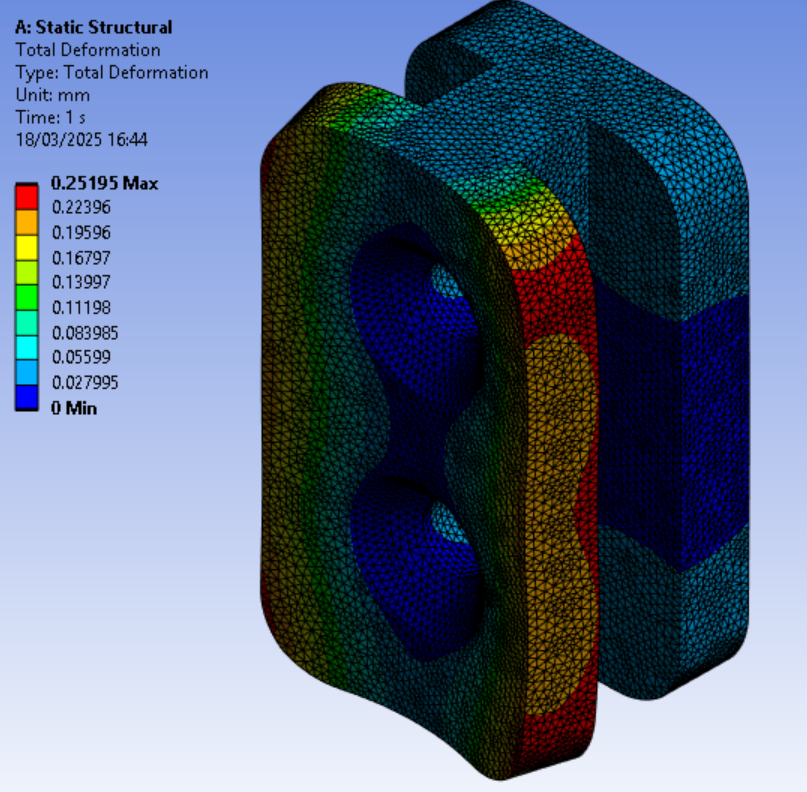This screenshot has width=807, height=792.
Task: Select the yellow legend color band
Action: click(x=28, y=245)
